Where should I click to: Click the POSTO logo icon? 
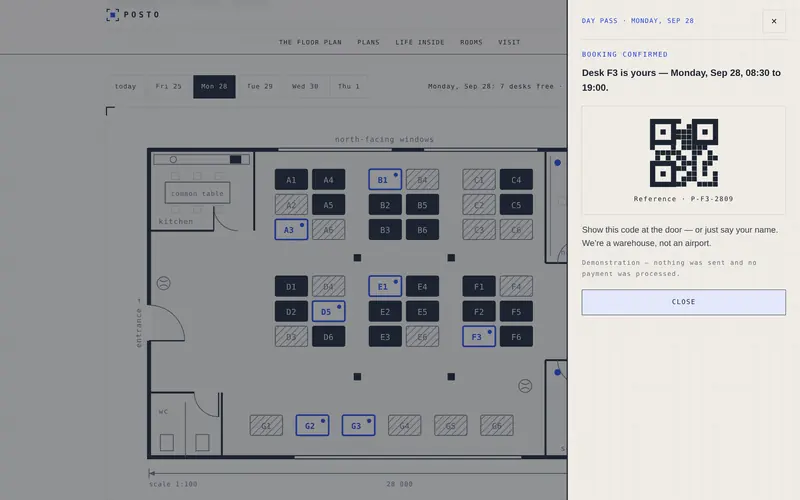(x=112, y=15)
